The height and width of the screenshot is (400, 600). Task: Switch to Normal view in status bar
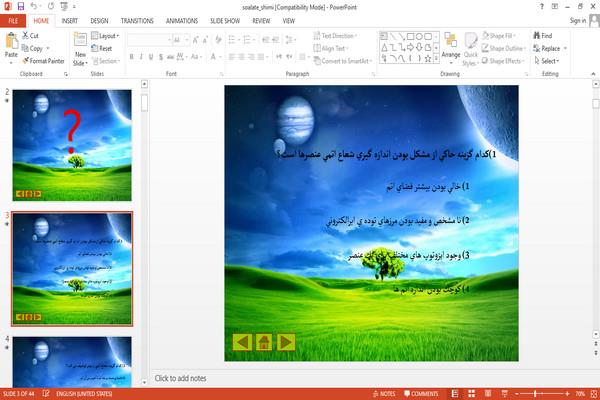tap(455, 393)
